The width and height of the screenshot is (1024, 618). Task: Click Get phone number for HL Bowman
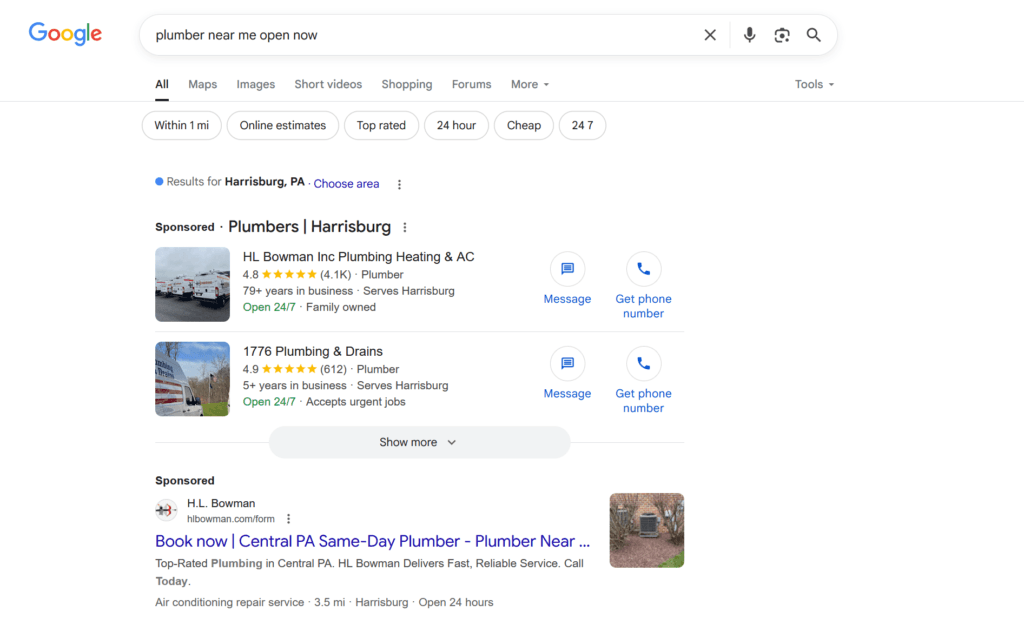click(x=643, y=306)
